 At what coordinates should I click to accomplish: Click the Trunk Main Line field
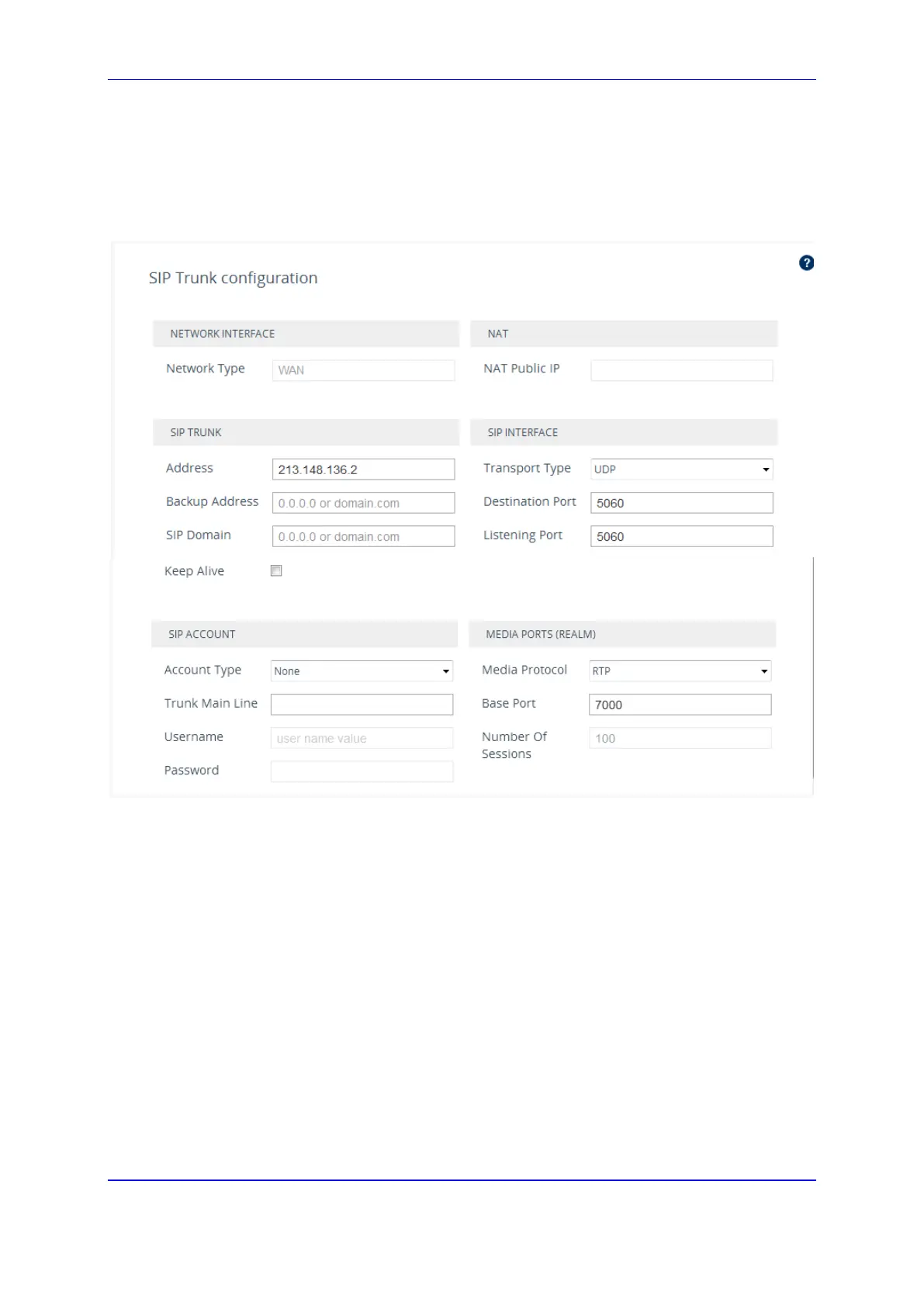362,704
